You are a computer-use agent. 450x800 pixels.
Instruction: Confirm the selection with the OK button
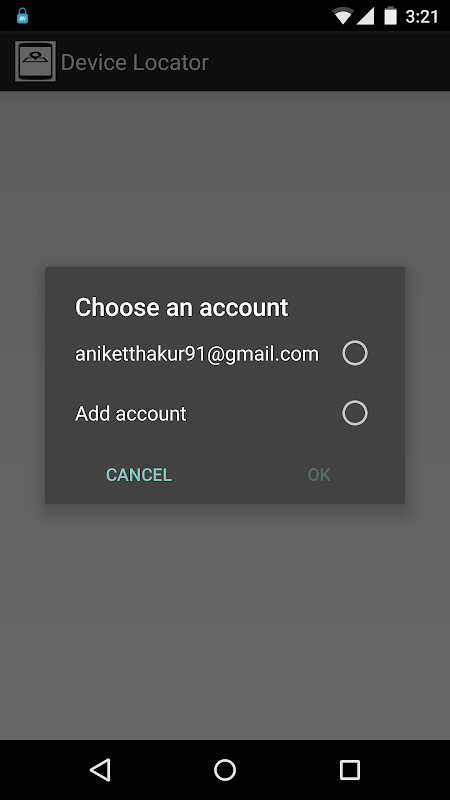pyautogui.click(x=319, y=474)
